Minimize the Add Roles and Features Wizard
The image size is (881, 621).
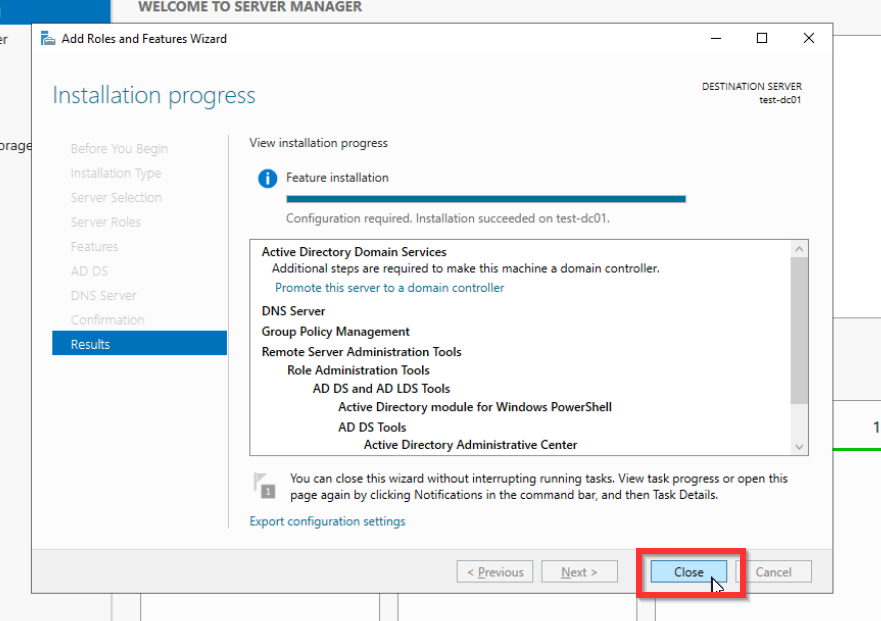click(716, 38)
